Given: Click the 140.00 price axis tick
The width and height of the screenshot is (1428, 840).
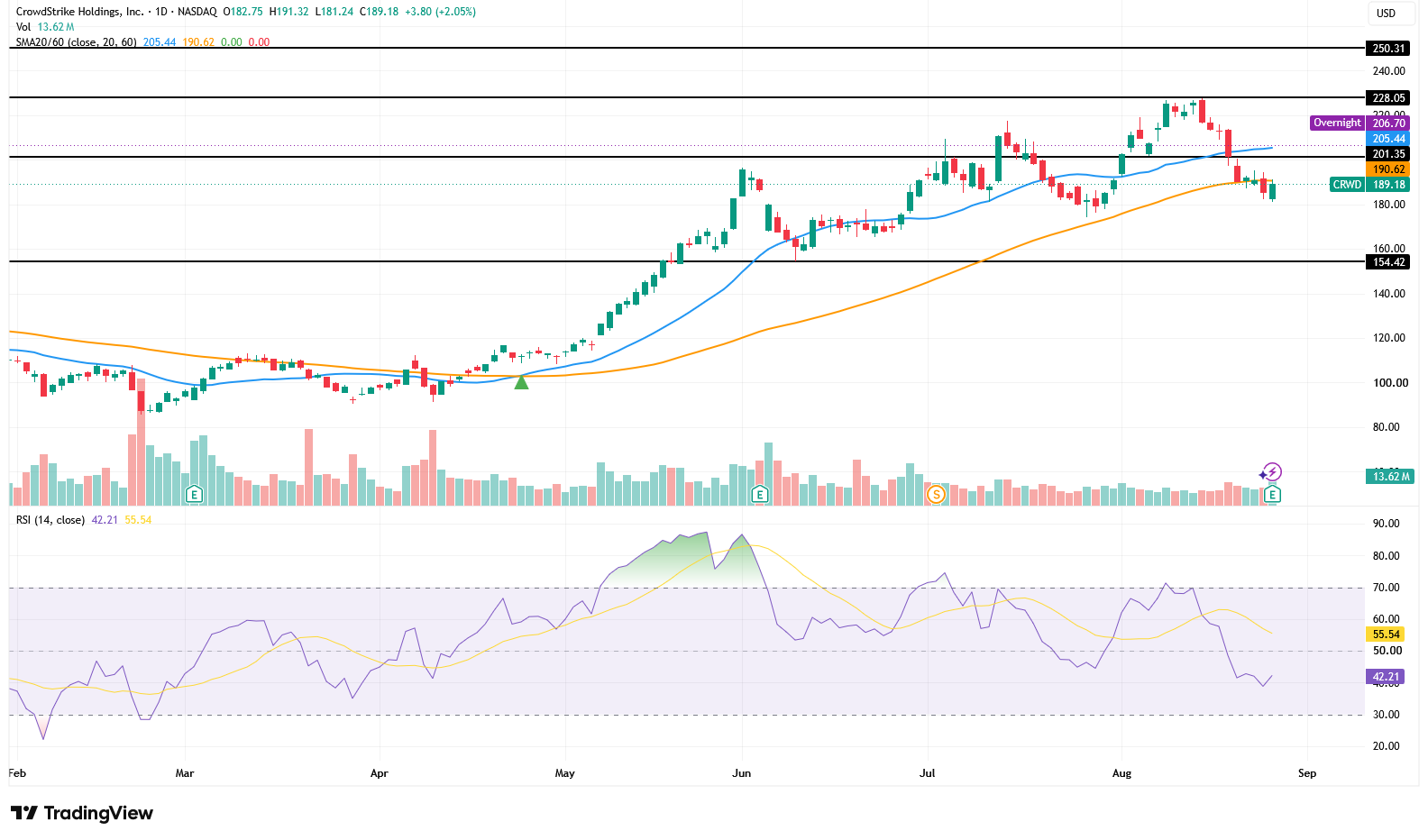Looking at the screenshot, I should (1389, 294).
